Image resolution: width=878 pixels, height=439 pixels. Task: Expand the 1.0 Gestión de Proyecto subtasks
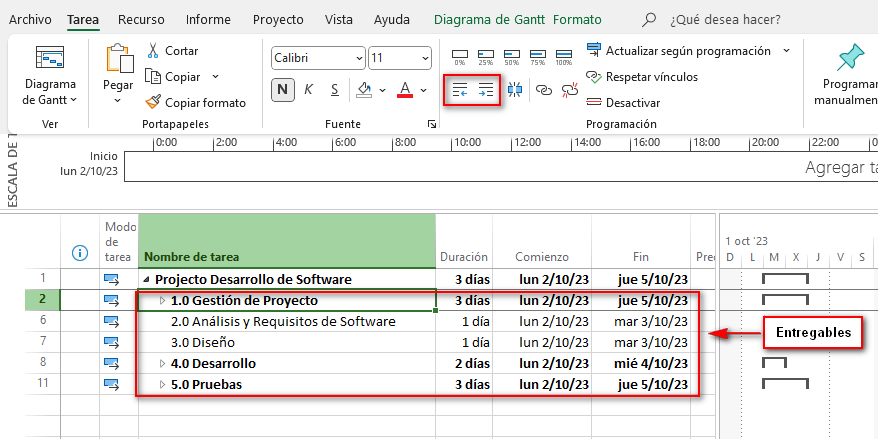pyautogui.click(x=163, y=300)
